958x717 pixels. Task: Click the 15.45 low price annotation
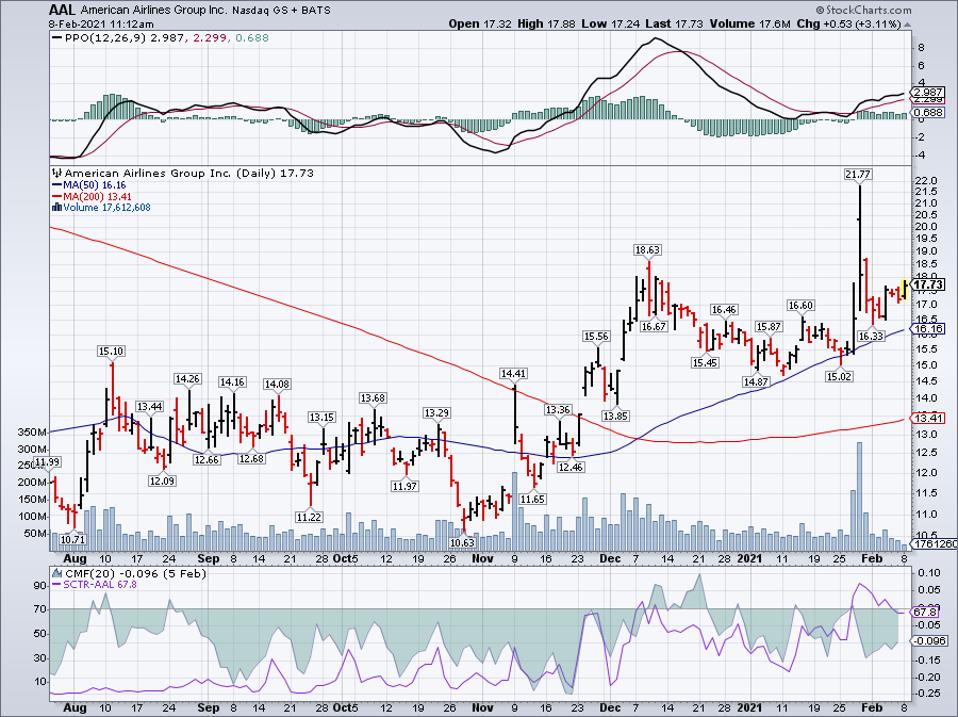(704, 363)
